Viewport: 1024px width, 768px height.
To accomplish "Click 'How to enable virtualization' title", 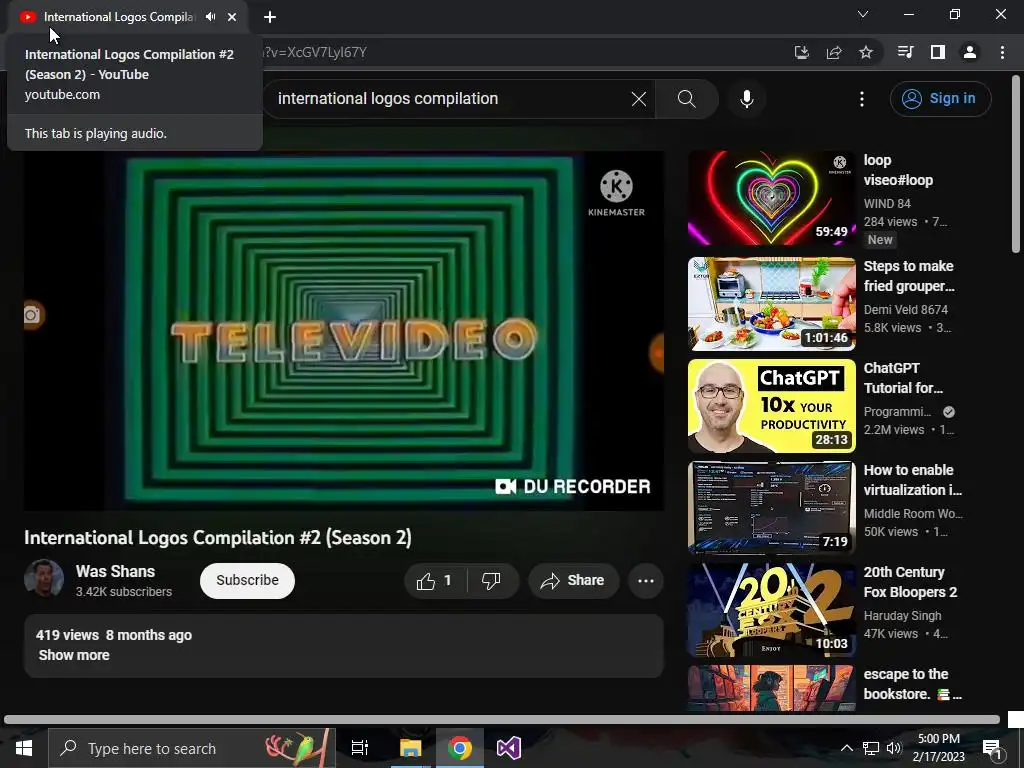I will point(912,480).
